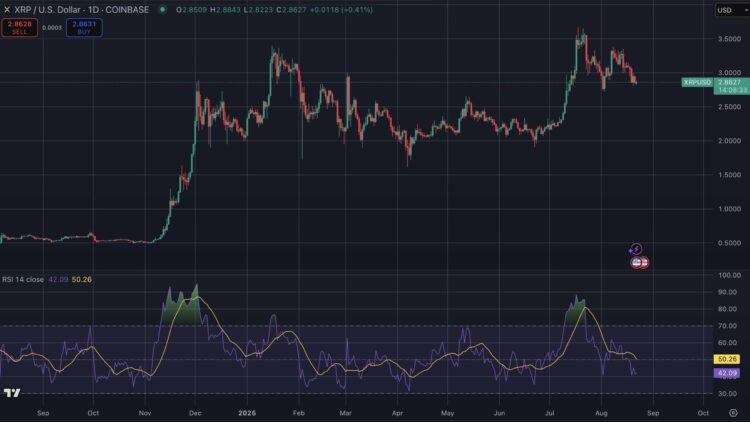This screenshot has height=422, width=750.
Task: Close the chart with the X icon
Action: 7,10
